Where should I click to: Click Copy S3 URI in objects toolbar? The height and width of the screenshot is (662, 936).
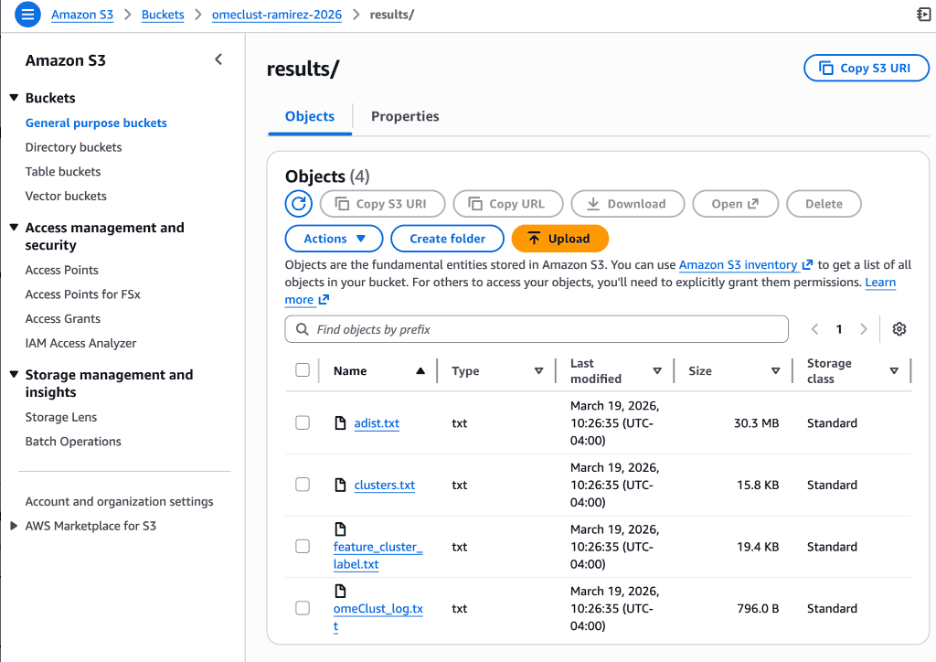382,204
